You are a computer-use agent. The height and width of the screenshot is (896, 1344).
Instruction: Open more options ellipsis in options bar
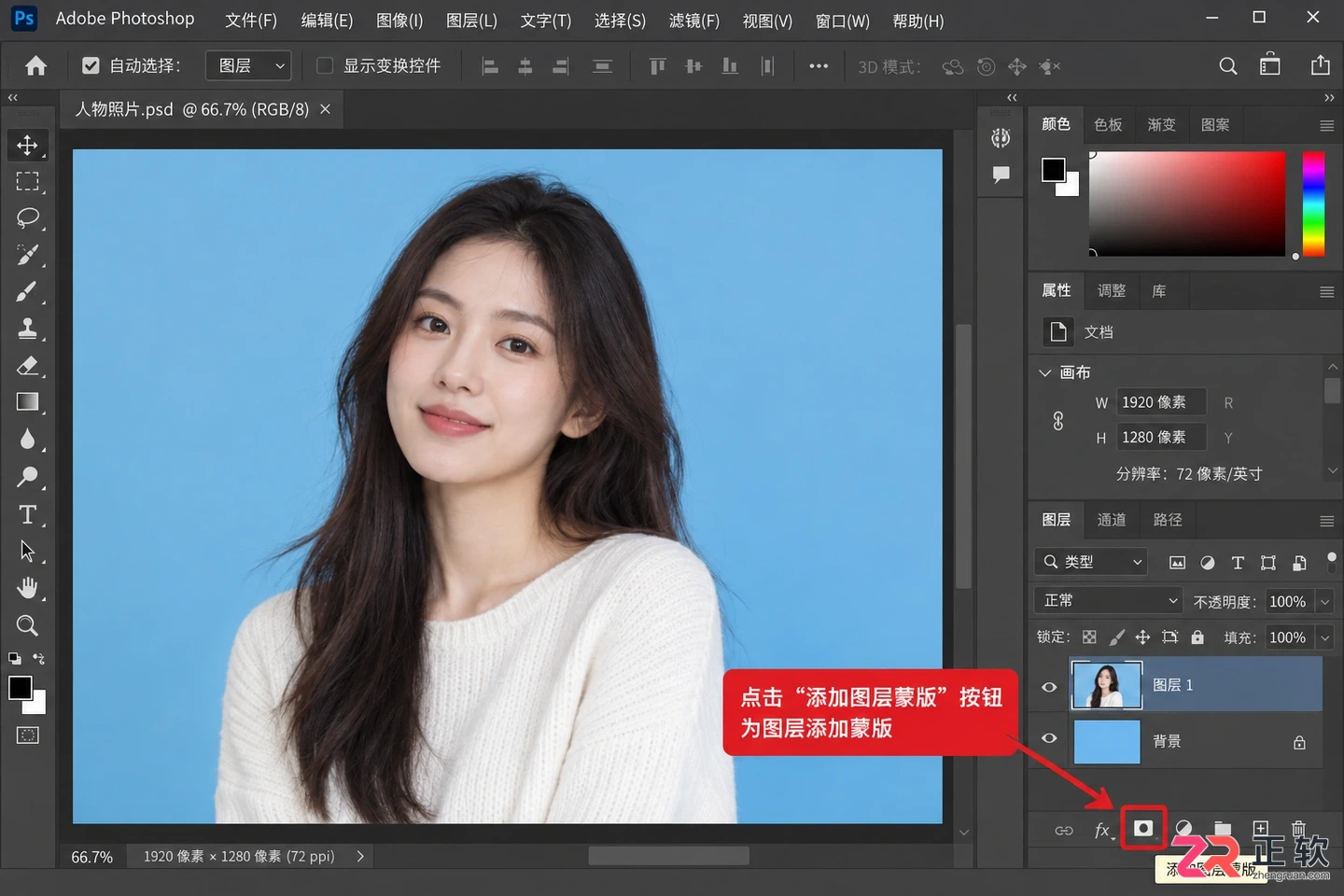tap(819, 66)
